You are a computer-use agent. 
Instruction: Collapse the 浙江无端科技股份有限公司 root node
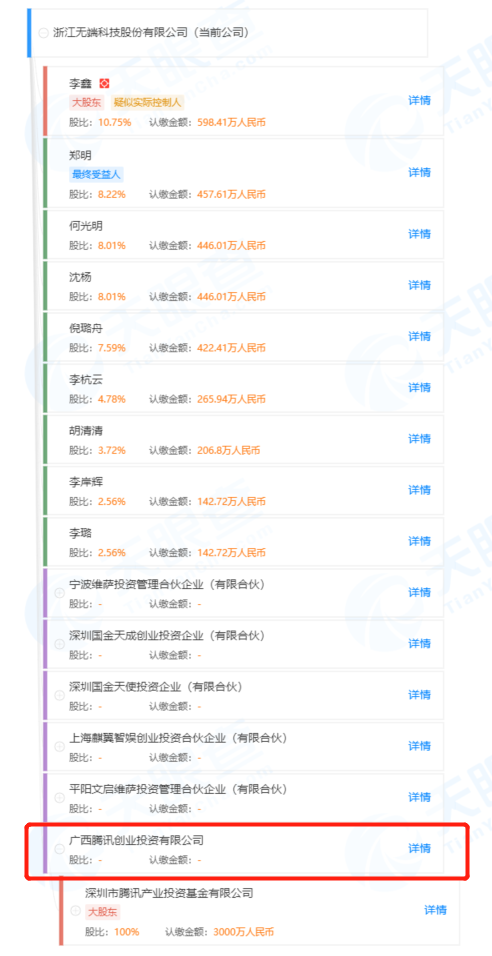click(43, 34)
